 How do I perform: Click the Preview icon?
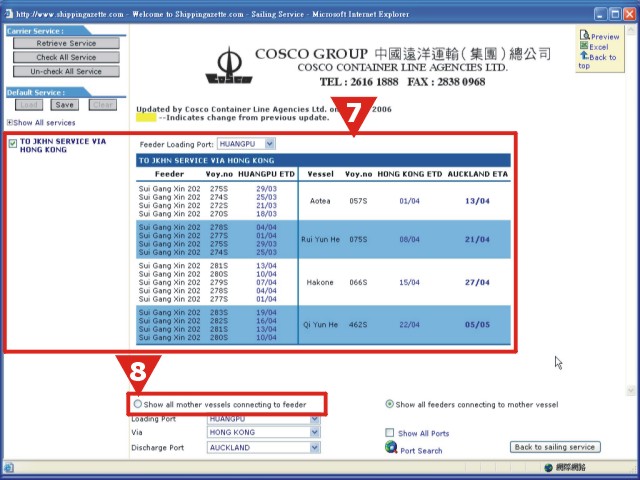pyautogui.click(x=585, y=35)
